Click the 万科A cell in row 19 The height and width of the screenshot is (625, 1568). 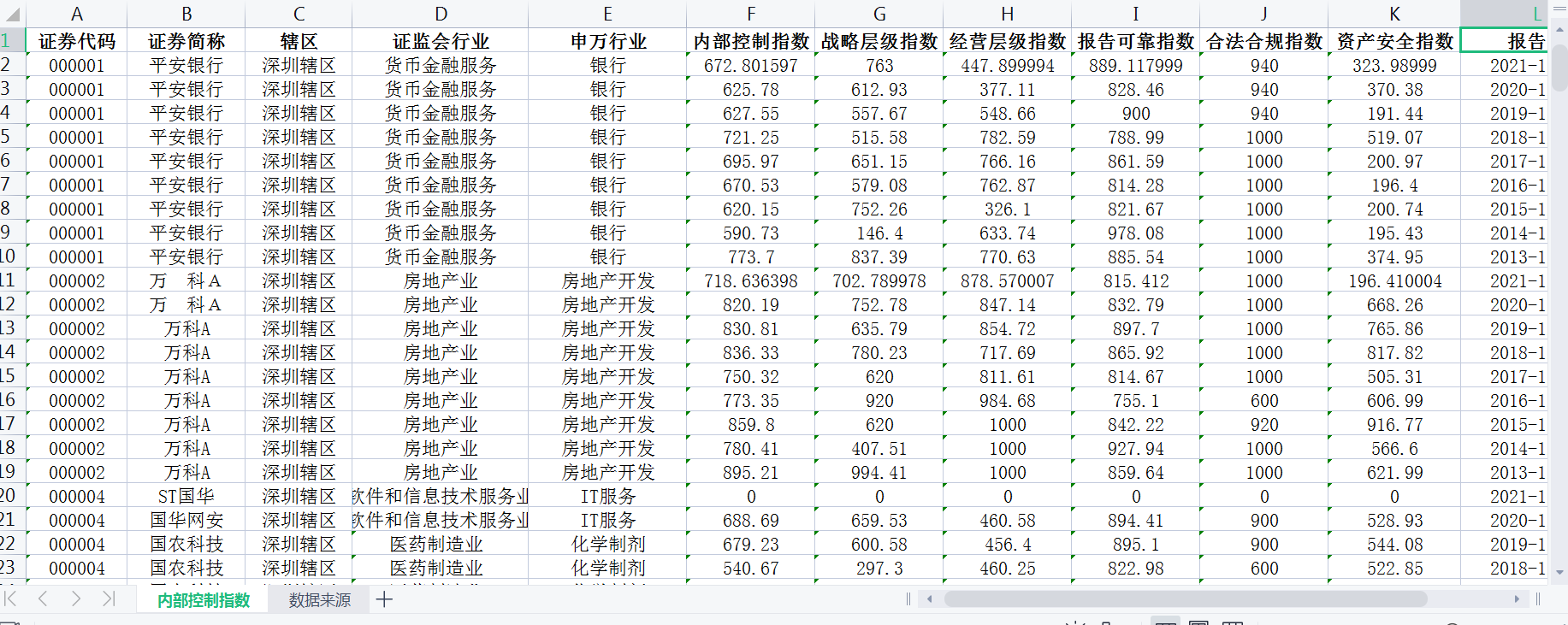pos(186,472)
